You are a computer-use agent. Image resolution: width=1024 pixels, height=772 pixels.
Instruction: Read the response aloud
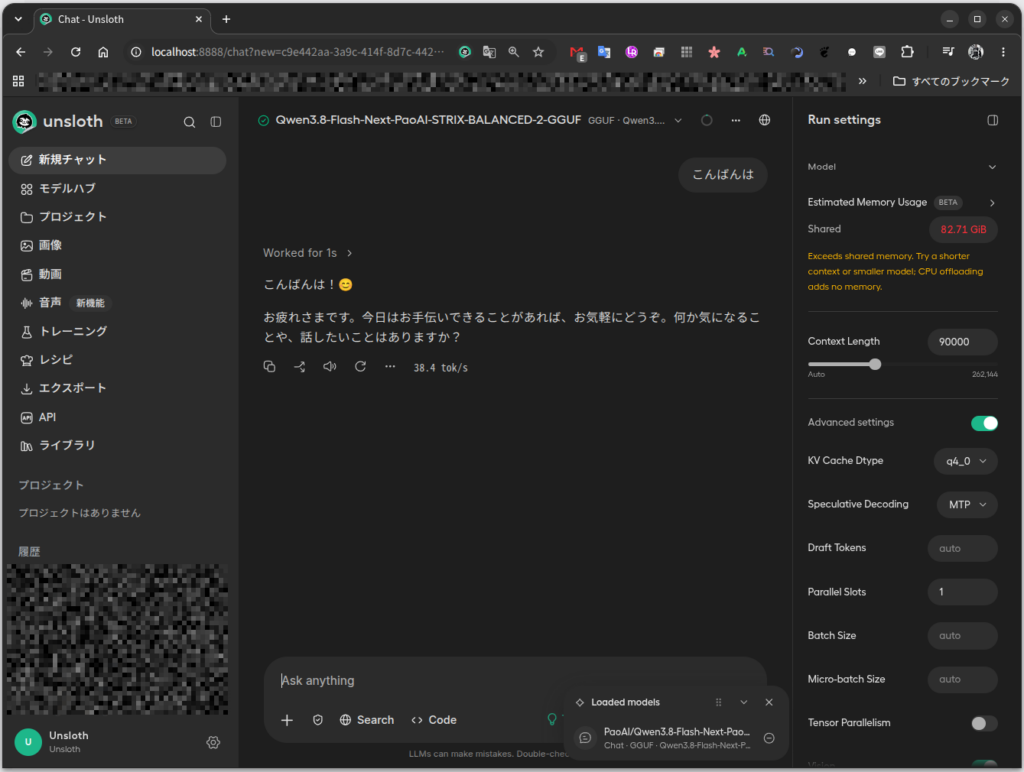tap(330, 366)
